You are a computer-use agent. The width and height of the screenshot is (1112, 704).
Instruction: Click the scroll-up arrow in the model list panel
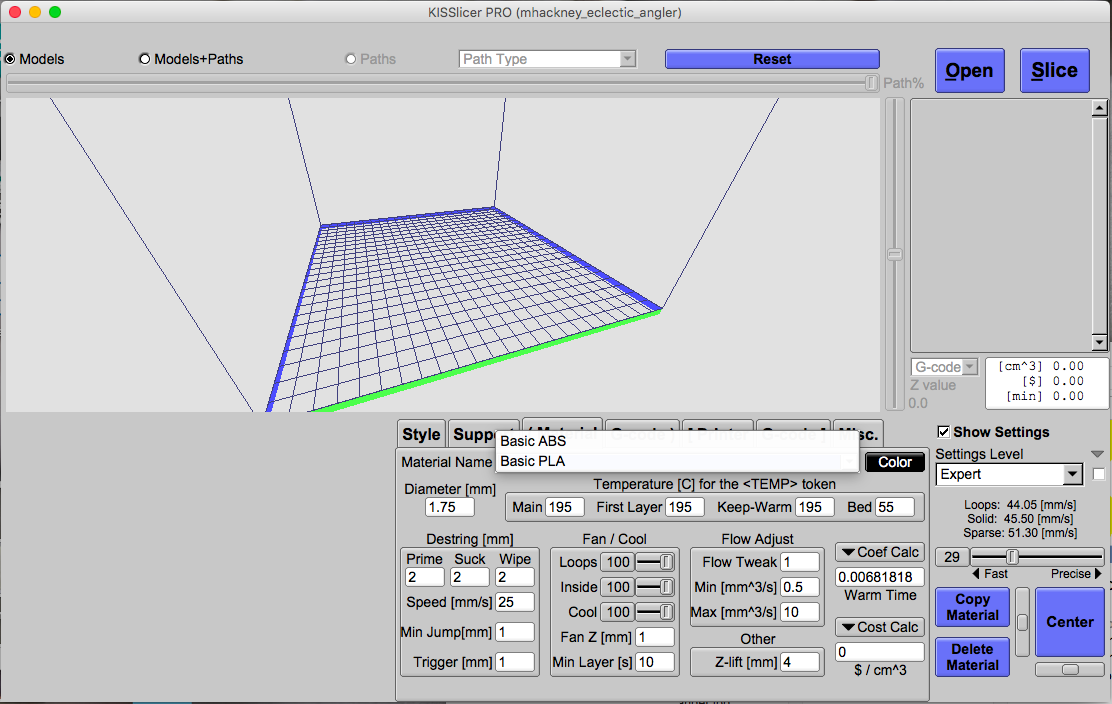[1100, 109]
